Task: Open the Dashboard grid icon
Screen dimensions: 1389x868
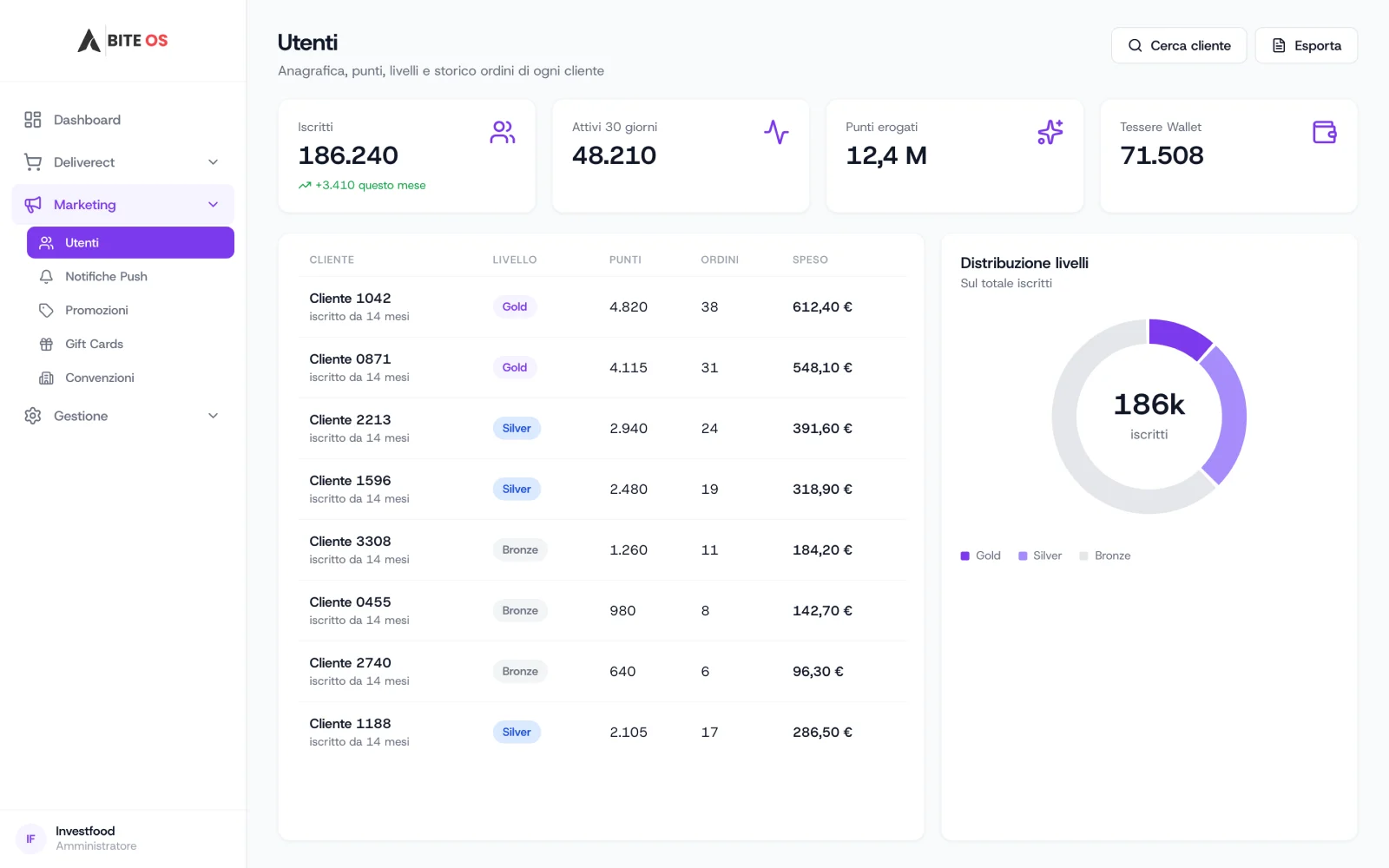Action: coord(33,120)
